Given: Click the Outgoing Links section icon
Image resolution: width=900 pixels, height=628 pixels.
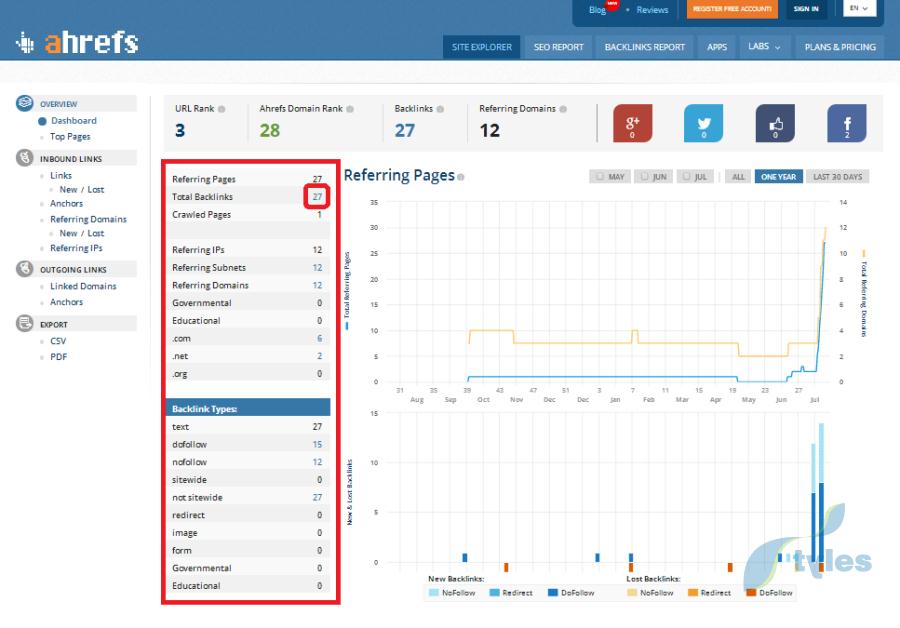Looking at the screenshot, I should pyautogui.click(x=25, y=269).
